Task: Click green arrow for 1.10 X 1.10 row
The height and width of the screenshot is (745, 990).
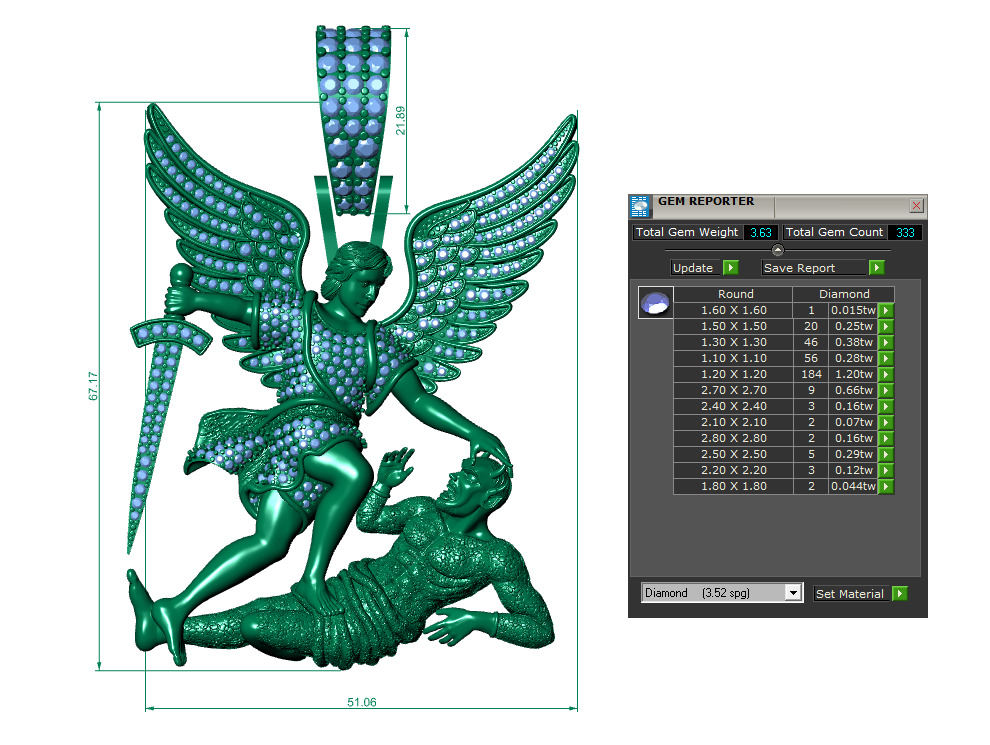Action: point(886,358)
